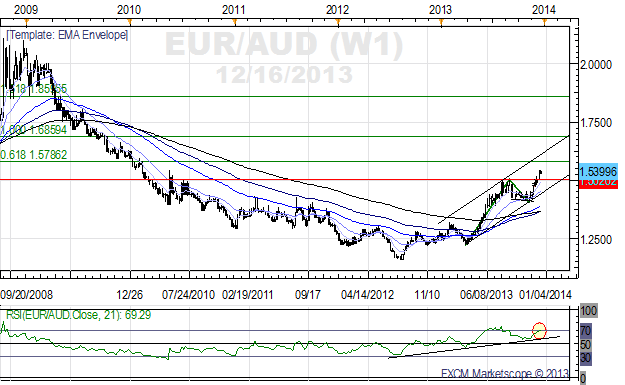
Task: Click the RSI 70 scale label
Action: (x=586, y=331)
